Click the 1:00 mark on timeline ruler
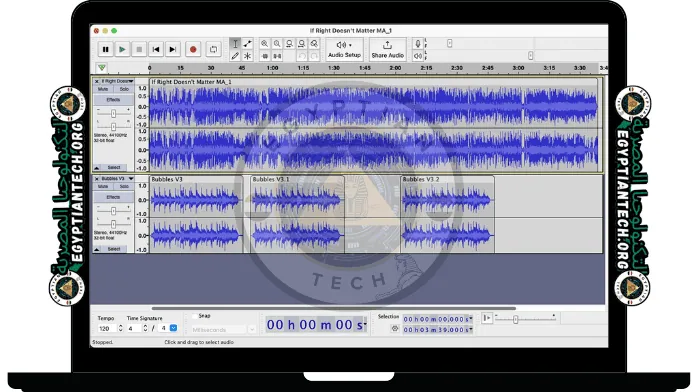698x392 pixels. coord(272,68)
